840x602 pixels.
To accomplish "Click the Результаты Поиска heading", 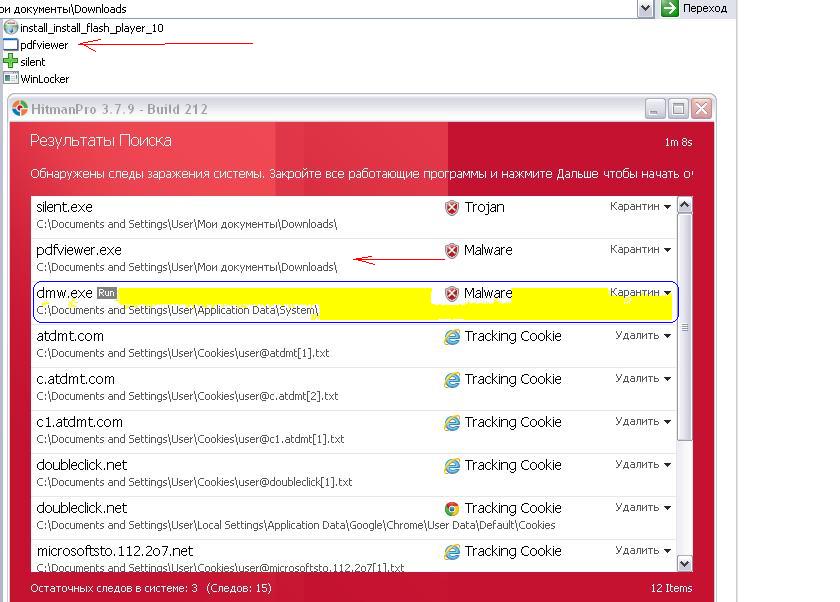I will 101,140.
